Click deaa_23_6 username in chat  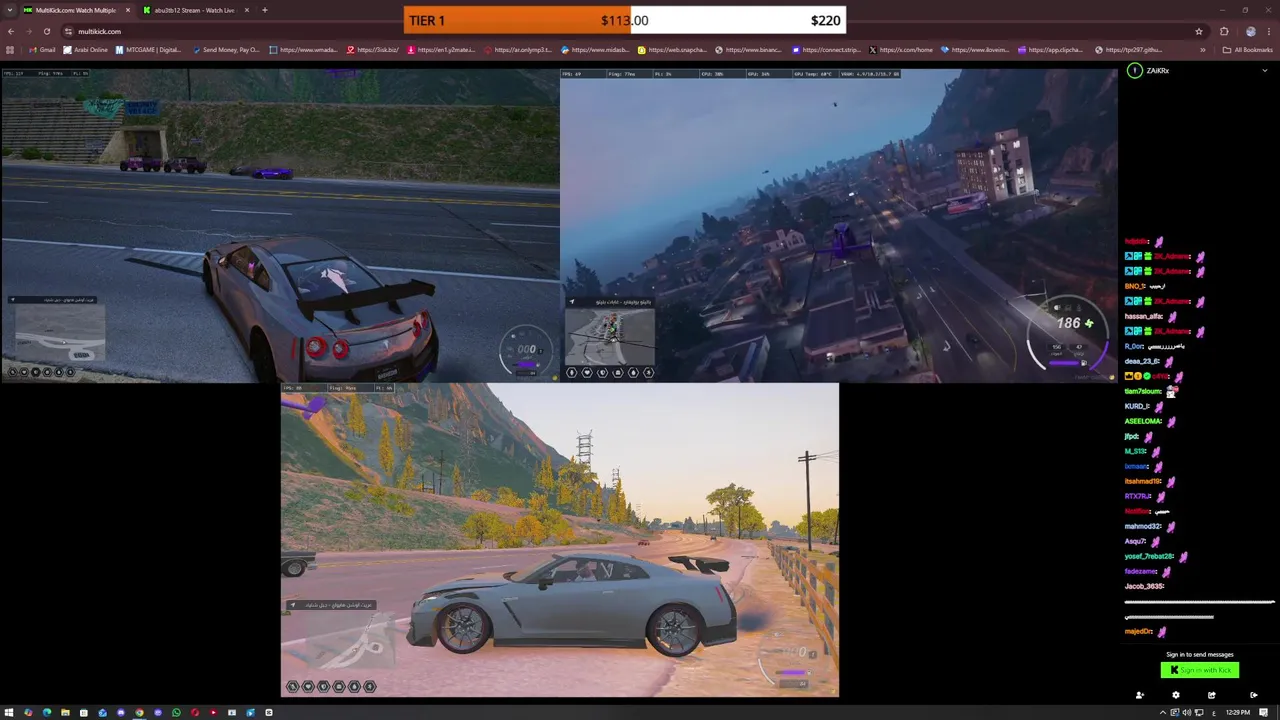(x=1142, y=361)
